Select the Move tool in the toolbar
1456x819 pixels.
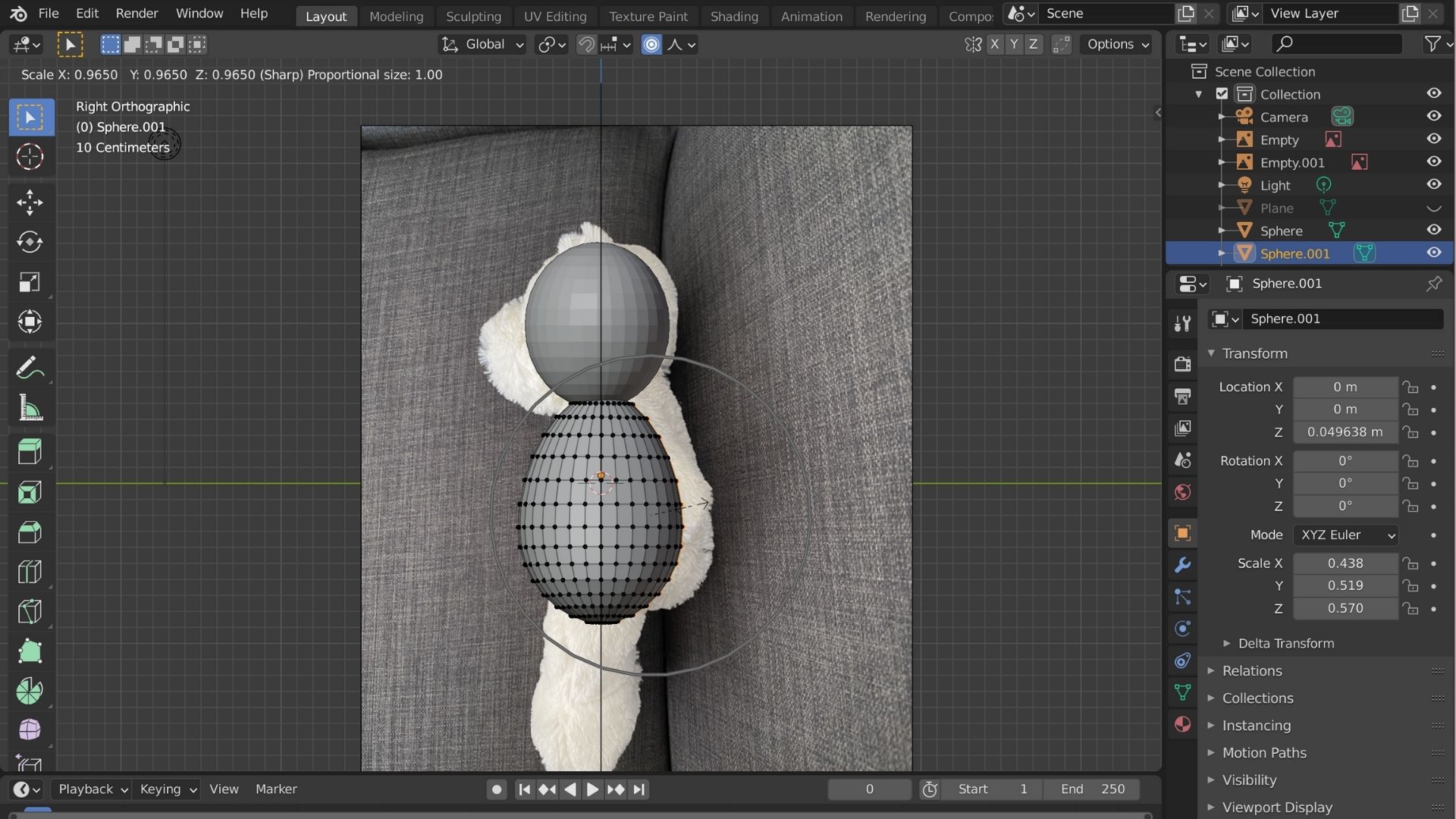coord(30,202)
